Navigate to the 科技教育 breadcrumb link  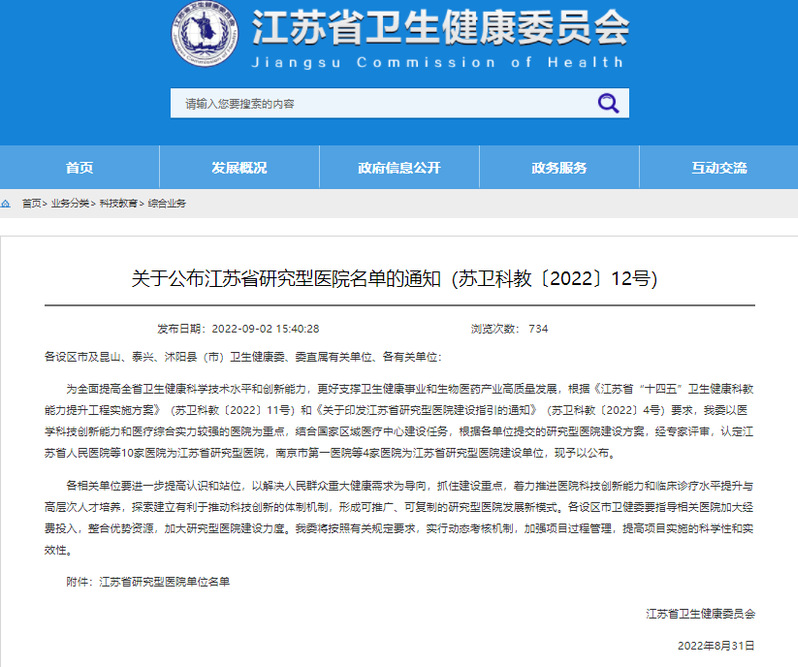[x=118, y=203]
